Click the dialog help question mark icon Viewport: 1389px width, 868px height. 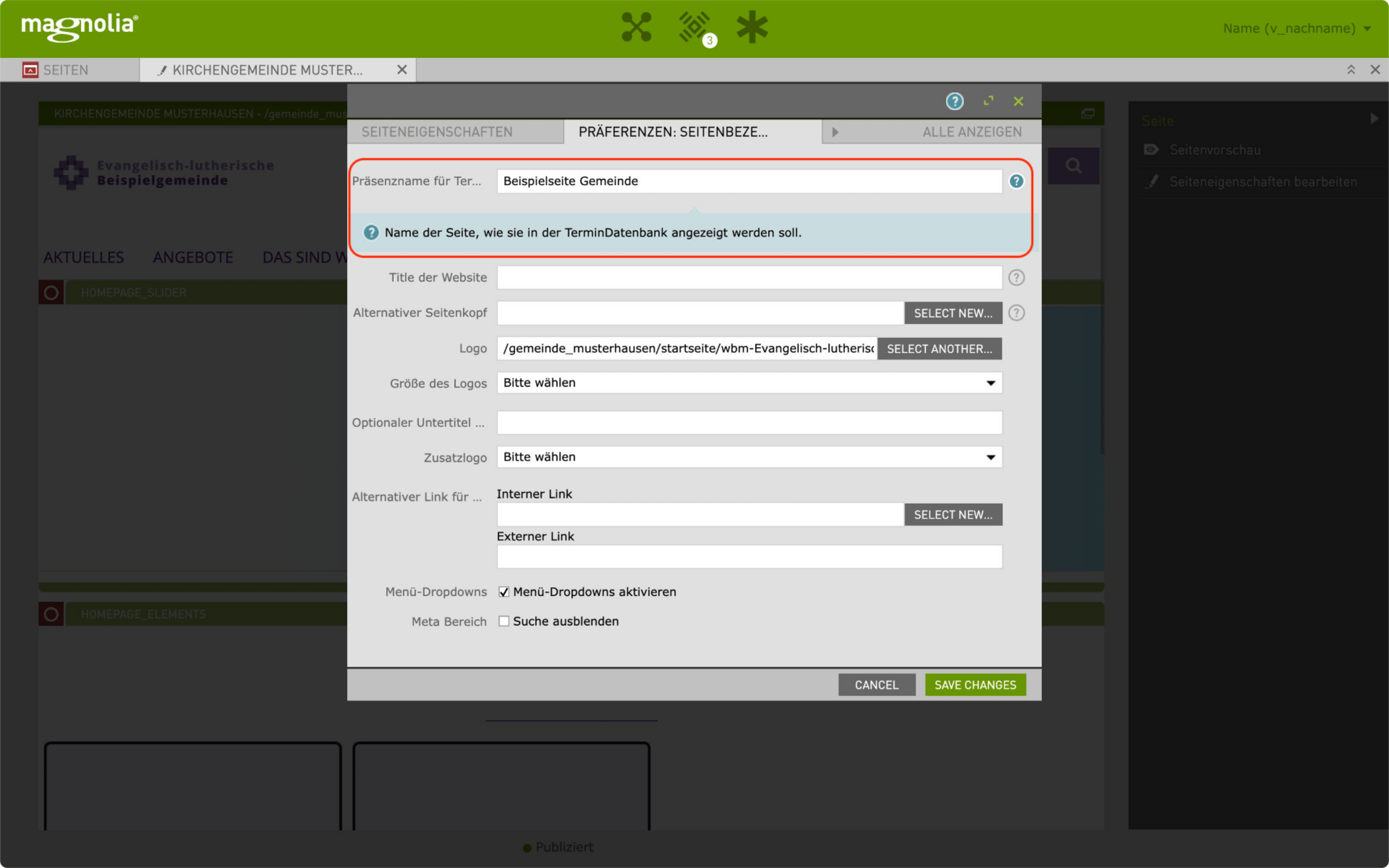(955, 102)
